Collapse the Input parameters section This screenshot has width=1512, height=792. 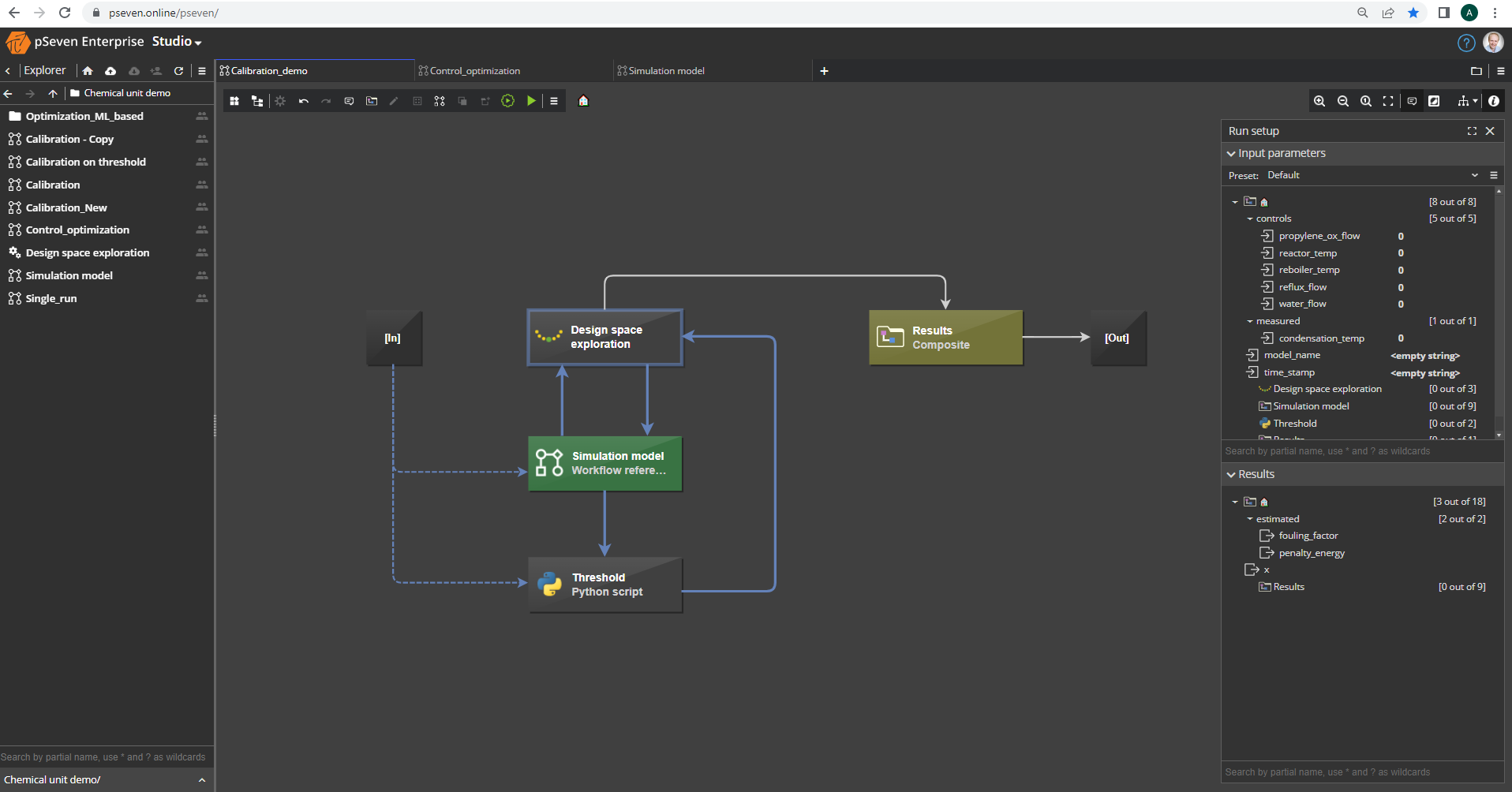[1231, 154]
